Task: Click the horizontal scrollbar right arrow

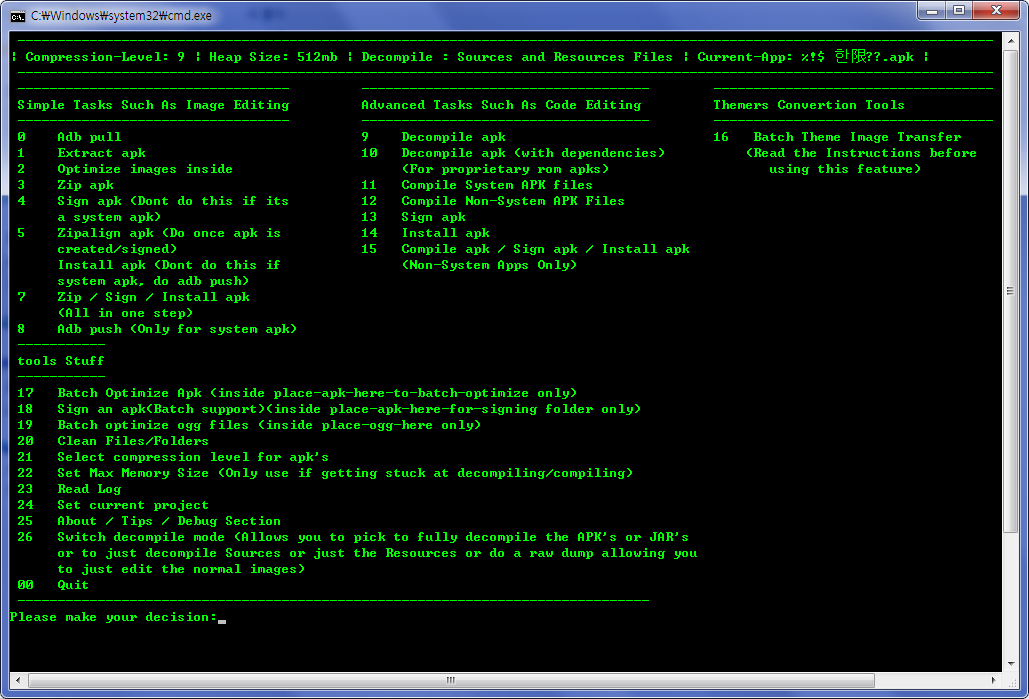Action: pos(994,681)
